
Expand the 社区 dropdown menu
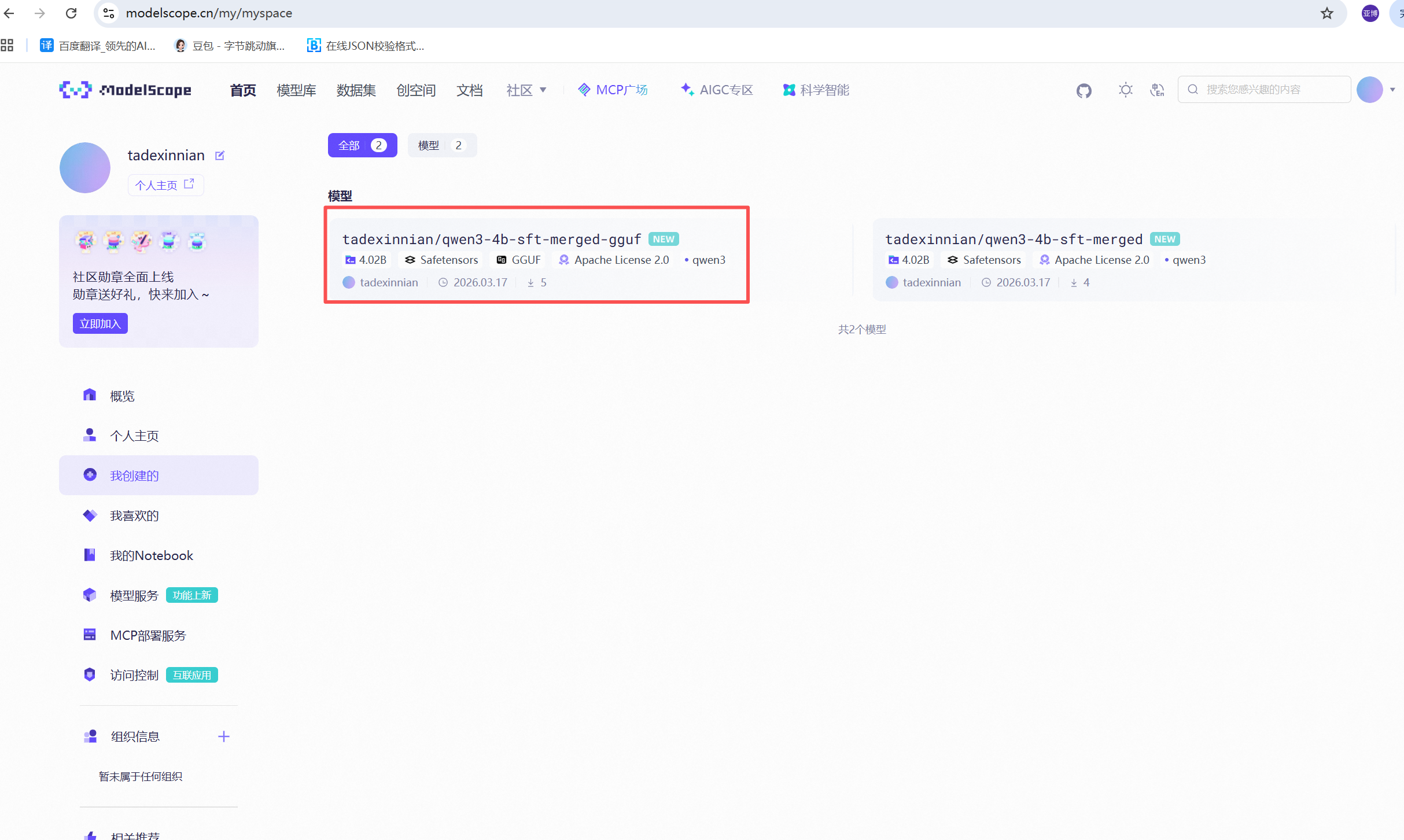[x=525, y=90]
